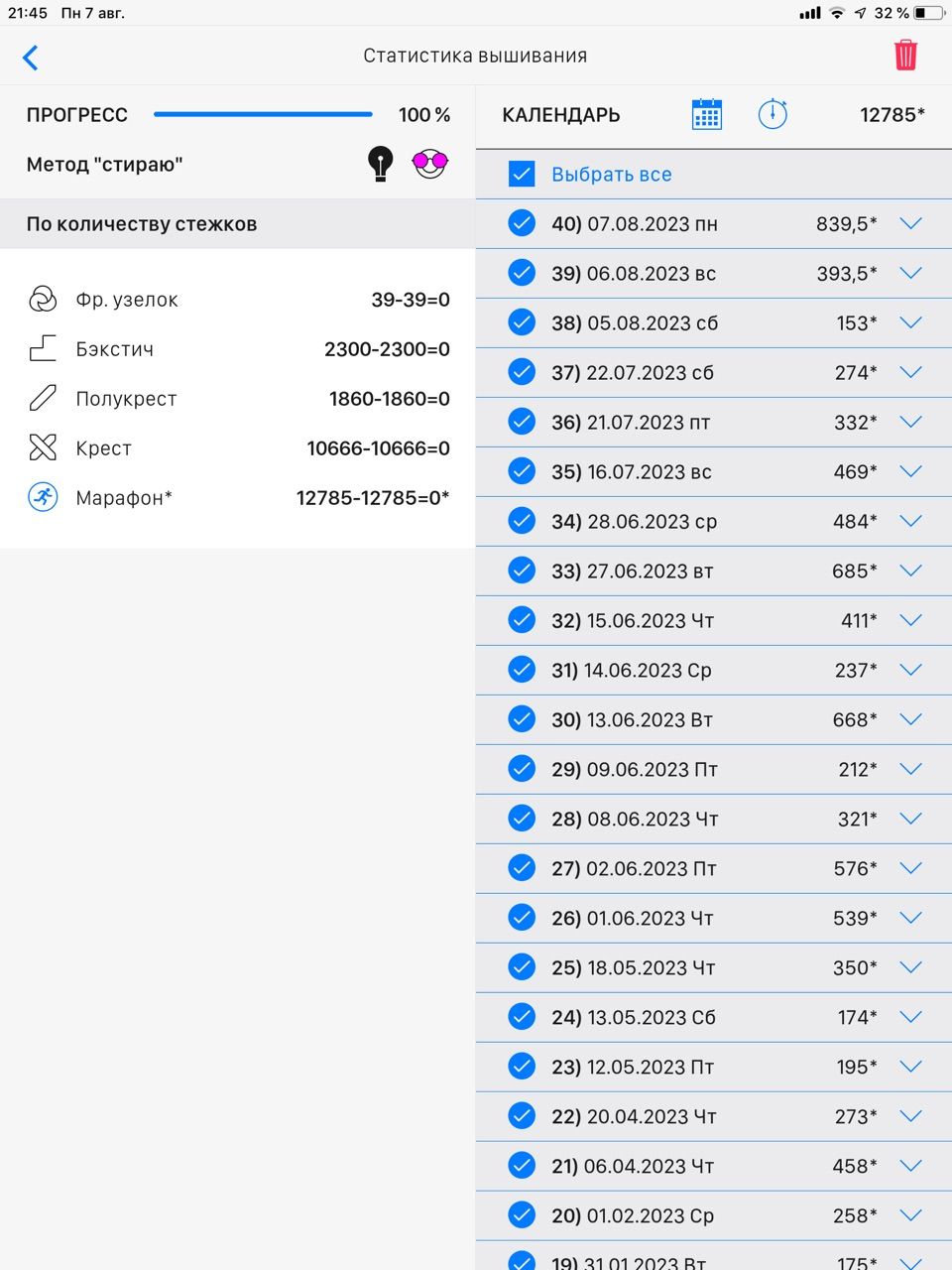Tap the Marathon running man icon
Viewport: 952px width, 1270px height.
[43, 497]
